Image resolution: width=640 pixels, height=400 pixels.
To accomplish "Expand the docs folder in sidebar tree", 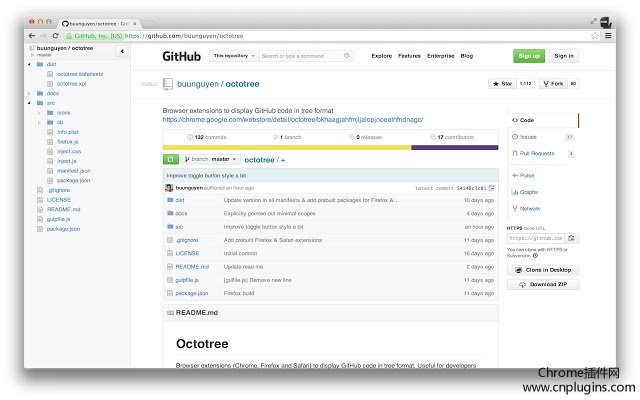I will (x=29, y=93).
